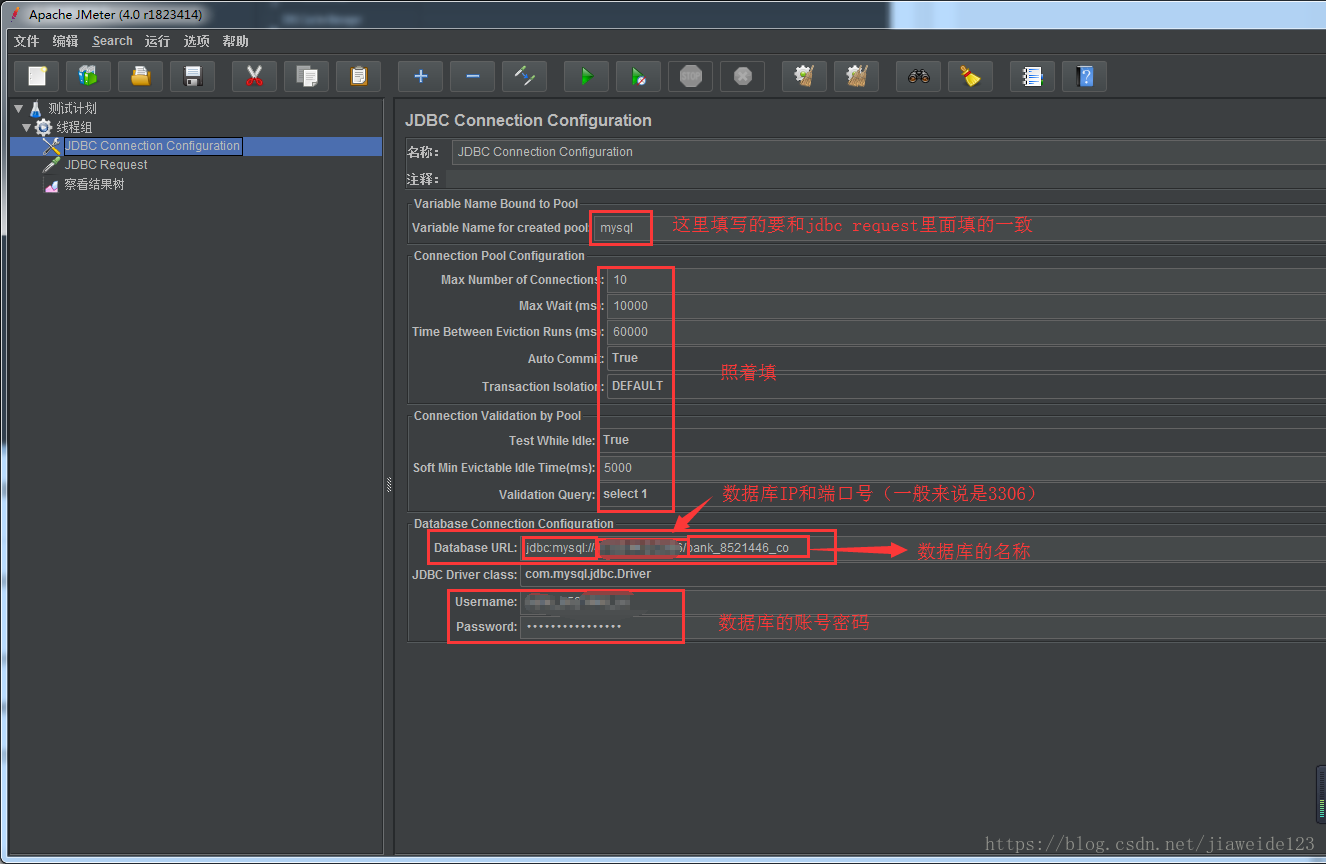Click the 注释 comments input field
This screenshot has width=1326, height=864.
pyautogui.click(x=886, y=179)
